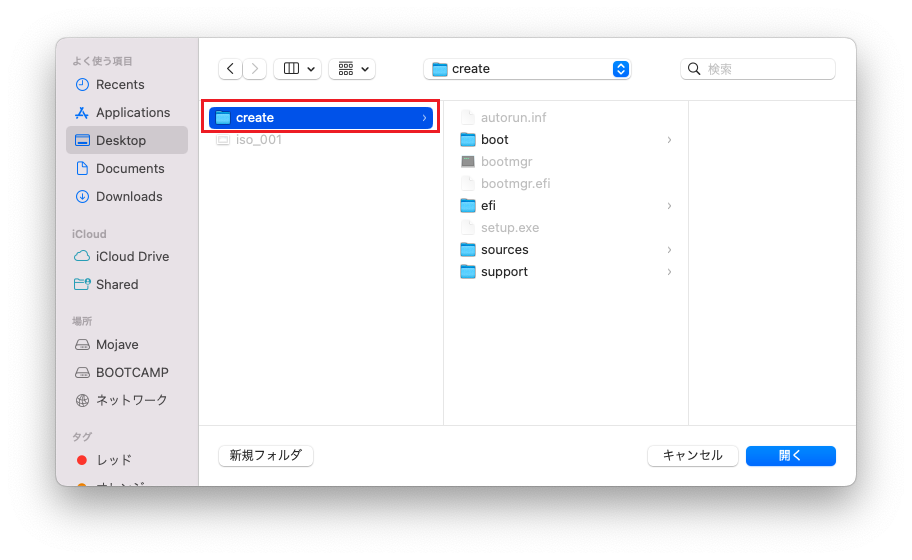The width and height of the screenshot is (912, 560).
Task: Click the efi folder icon
Action: click(x=468, y=205)
